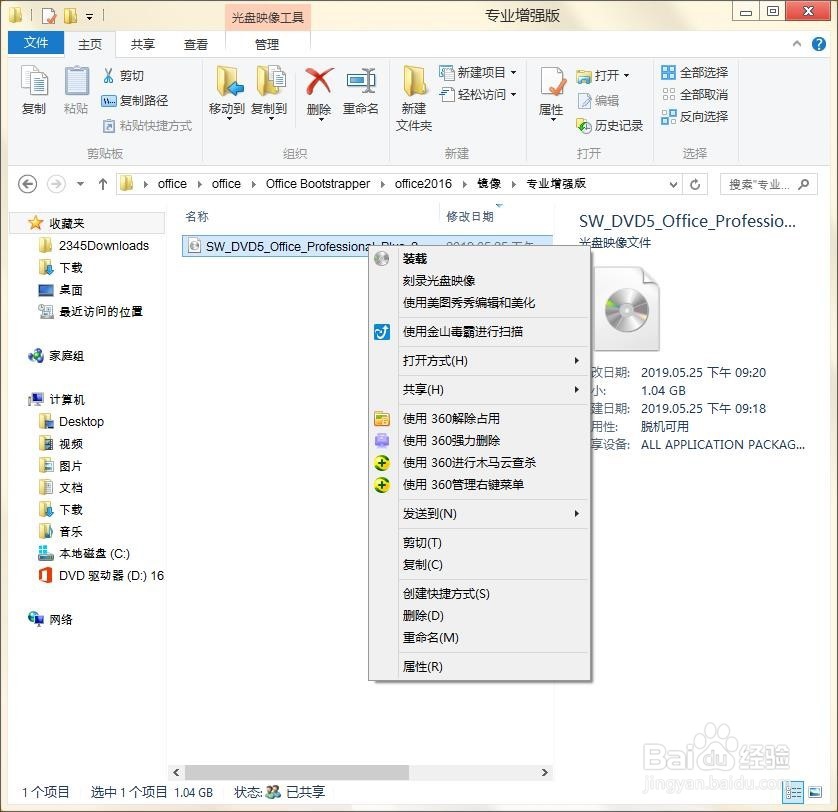Choose 装载 from the context menu
This screenshot has width=838, height=812.
click(x=414, y=258)
